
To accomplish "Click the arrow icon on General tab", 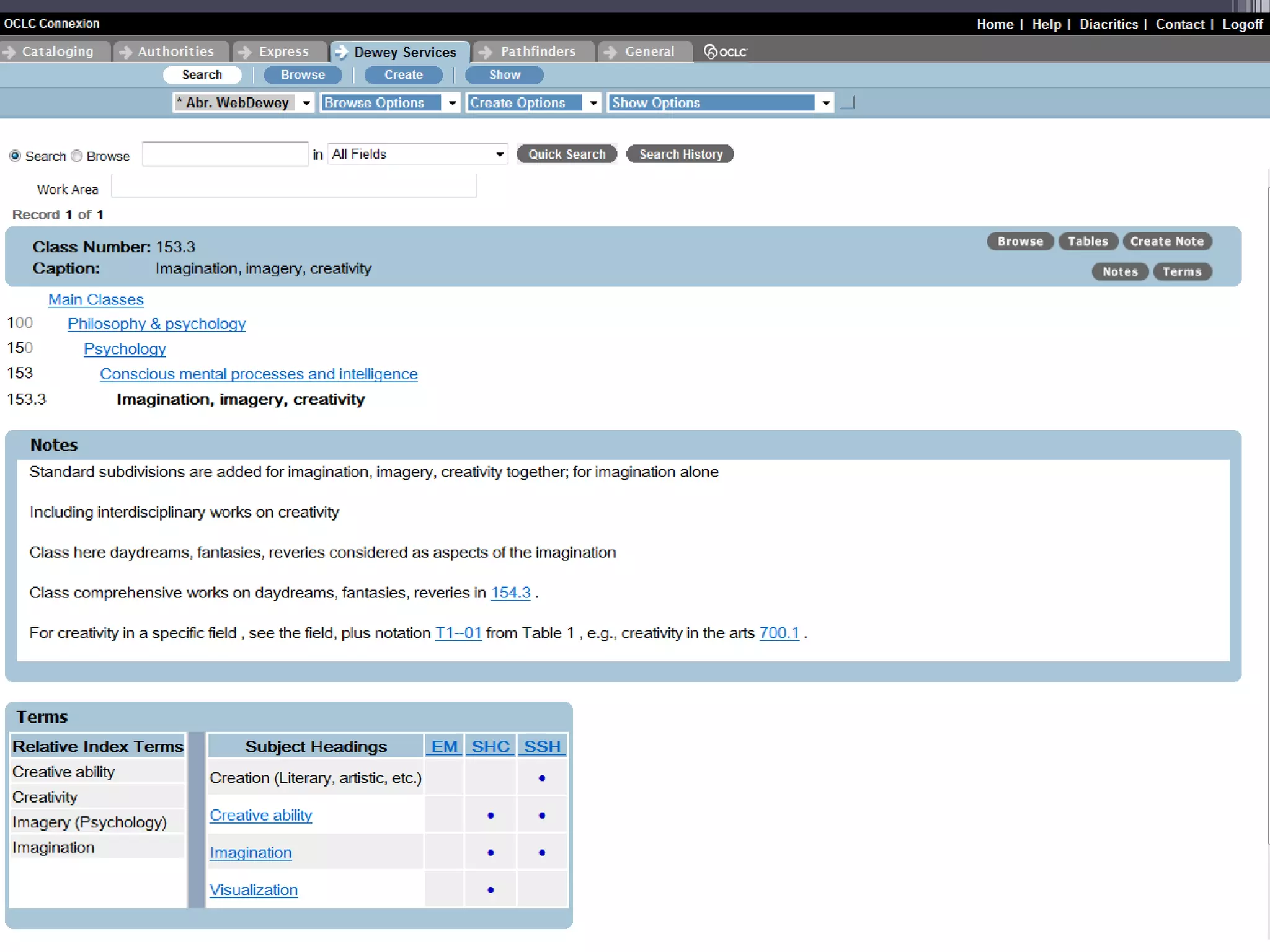I will click(610, 52).
